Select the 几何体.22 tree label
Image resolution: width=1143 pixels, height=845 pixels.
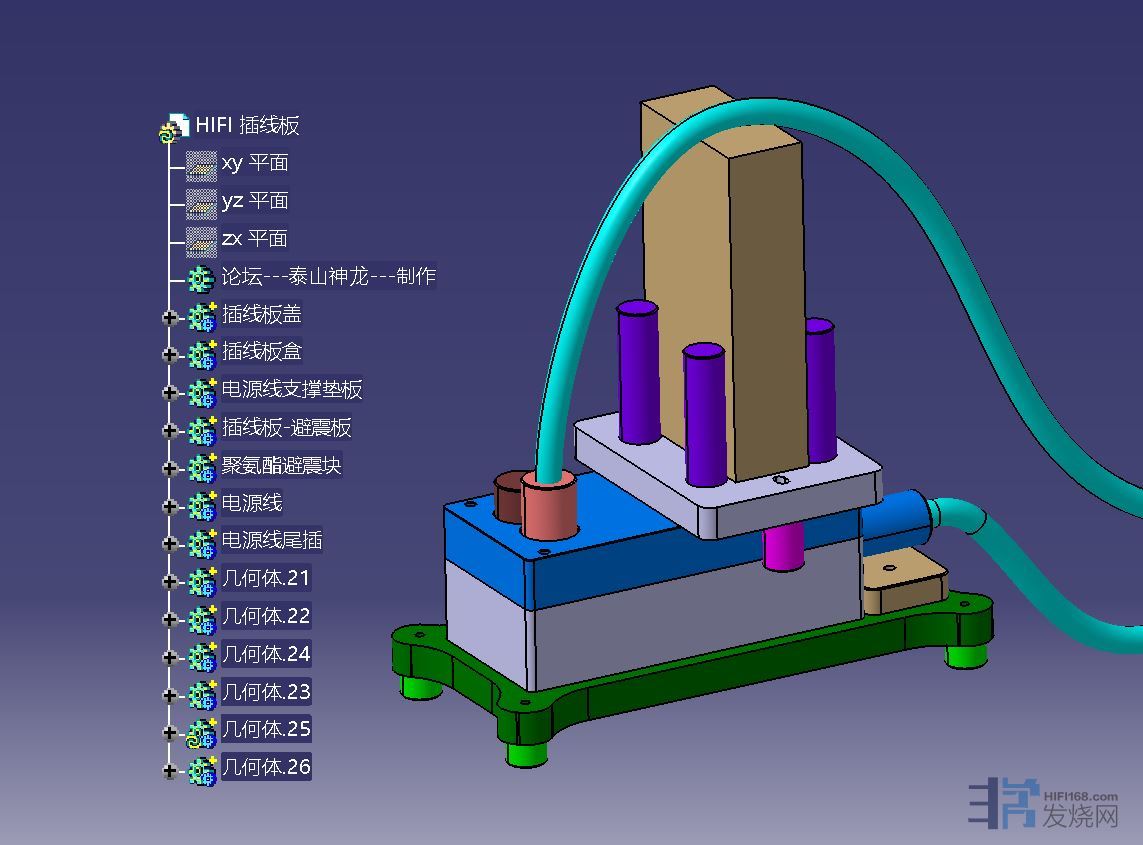tap(266, 616)
